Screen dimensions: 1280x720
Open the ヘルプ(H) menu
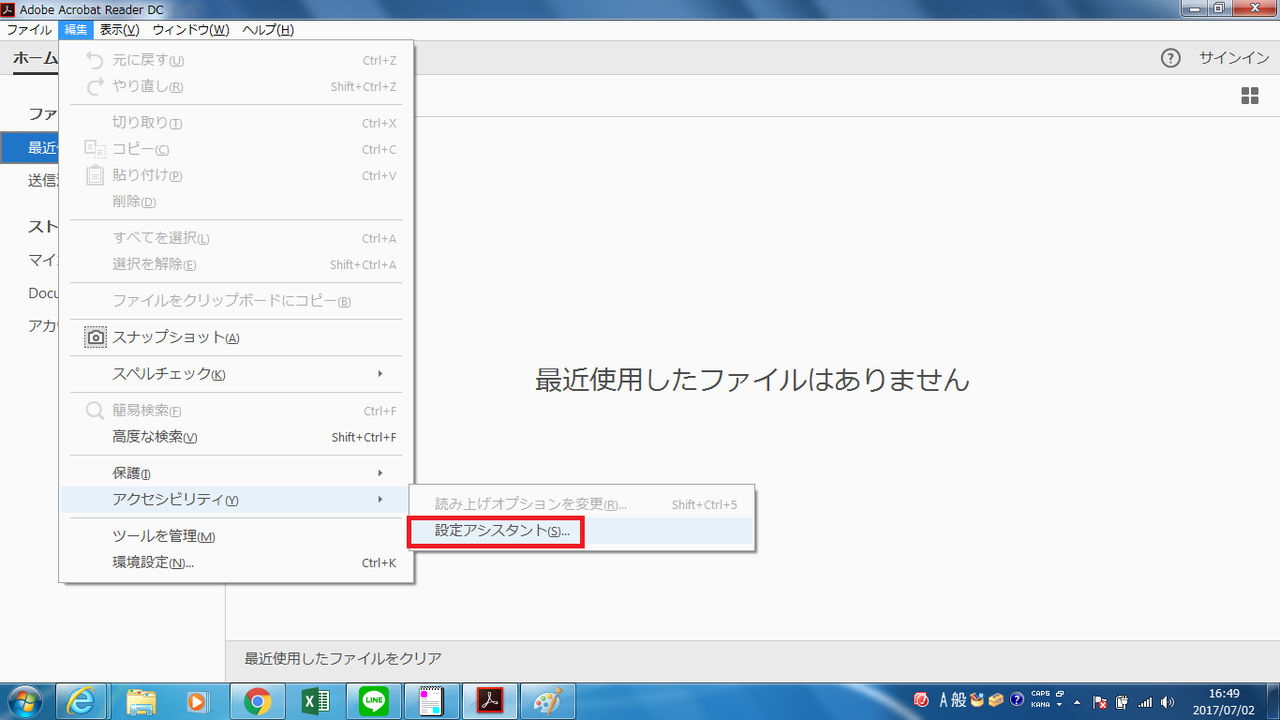click(x=268, y=30)
